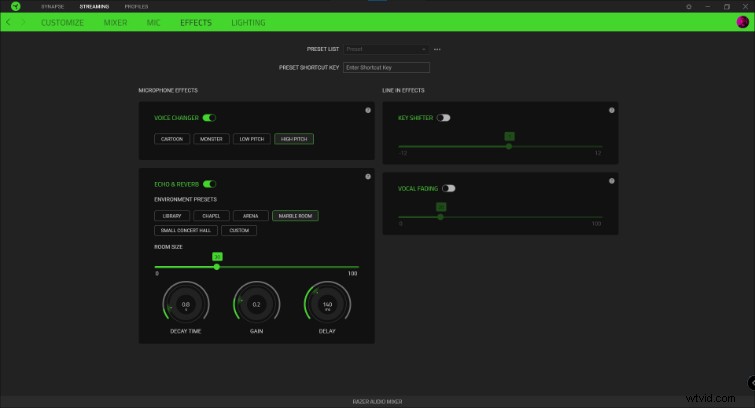Click the Preset Shortcut Key field
The image size is (755, 408).
point(386,67)
